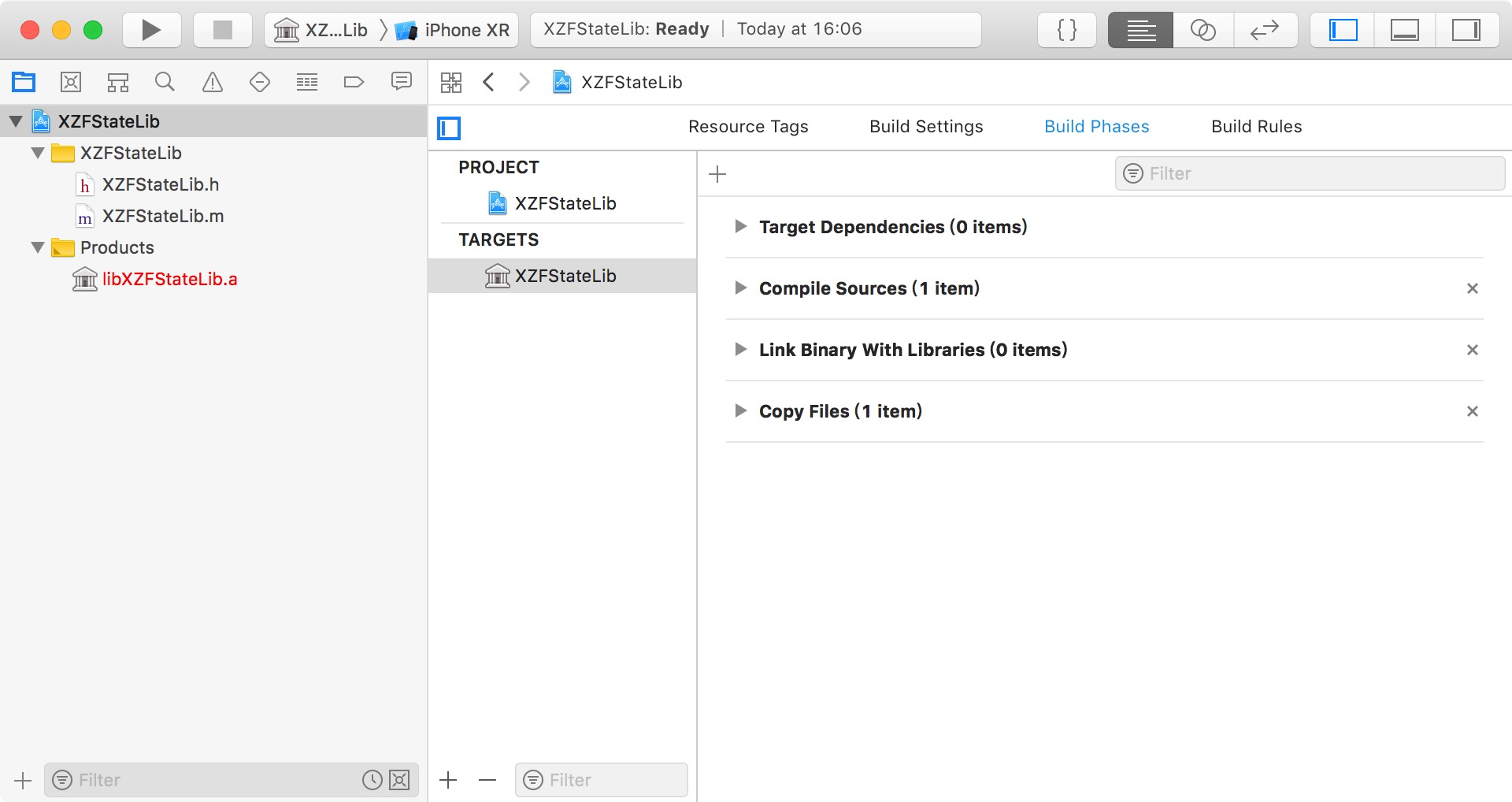Toggle the Navigator pane visibility
The width and height of the screenshot is (1512, 802).
click(1343, 30)
